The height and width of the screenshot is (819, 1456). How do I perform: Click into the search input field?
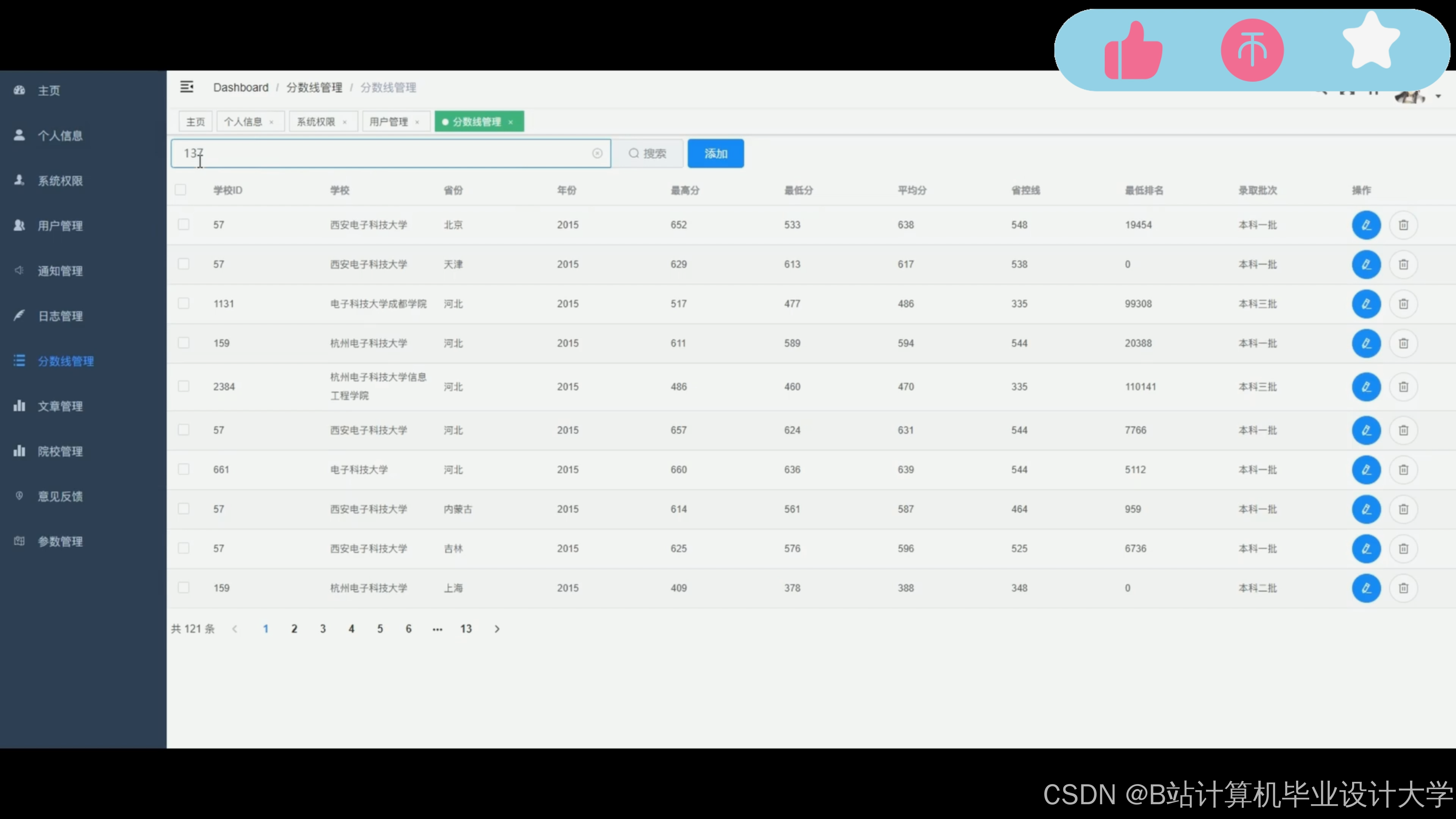click(384, 153)
